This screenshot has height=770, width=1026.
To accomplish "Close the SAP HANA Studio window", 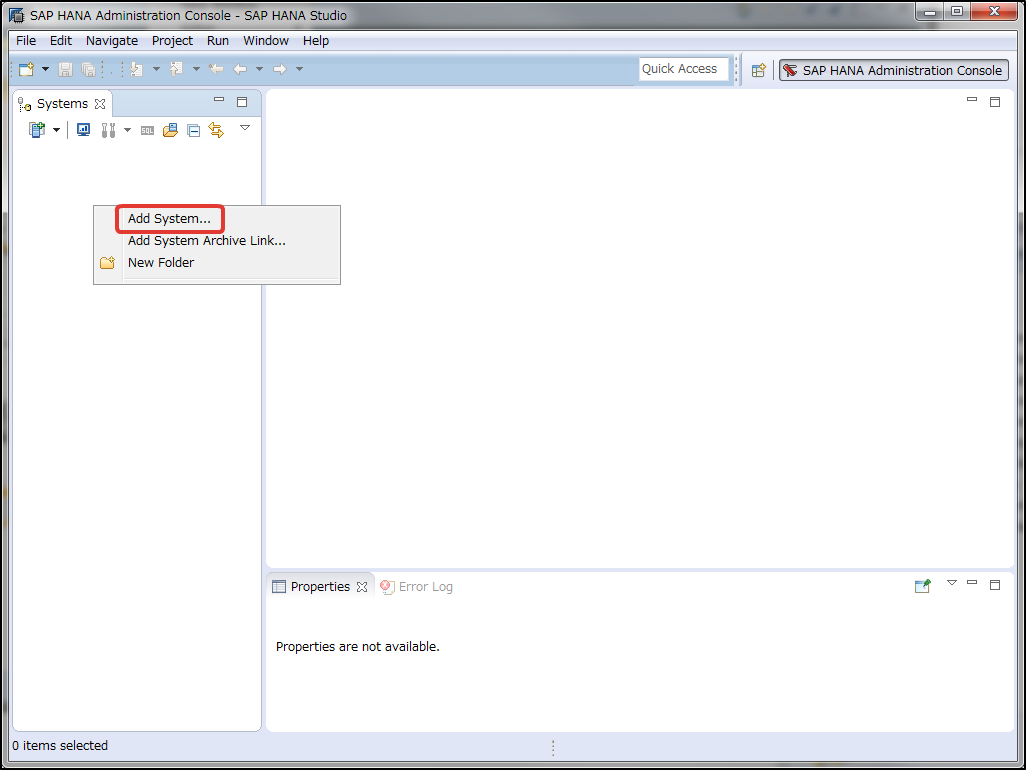I will pos(995,12).
